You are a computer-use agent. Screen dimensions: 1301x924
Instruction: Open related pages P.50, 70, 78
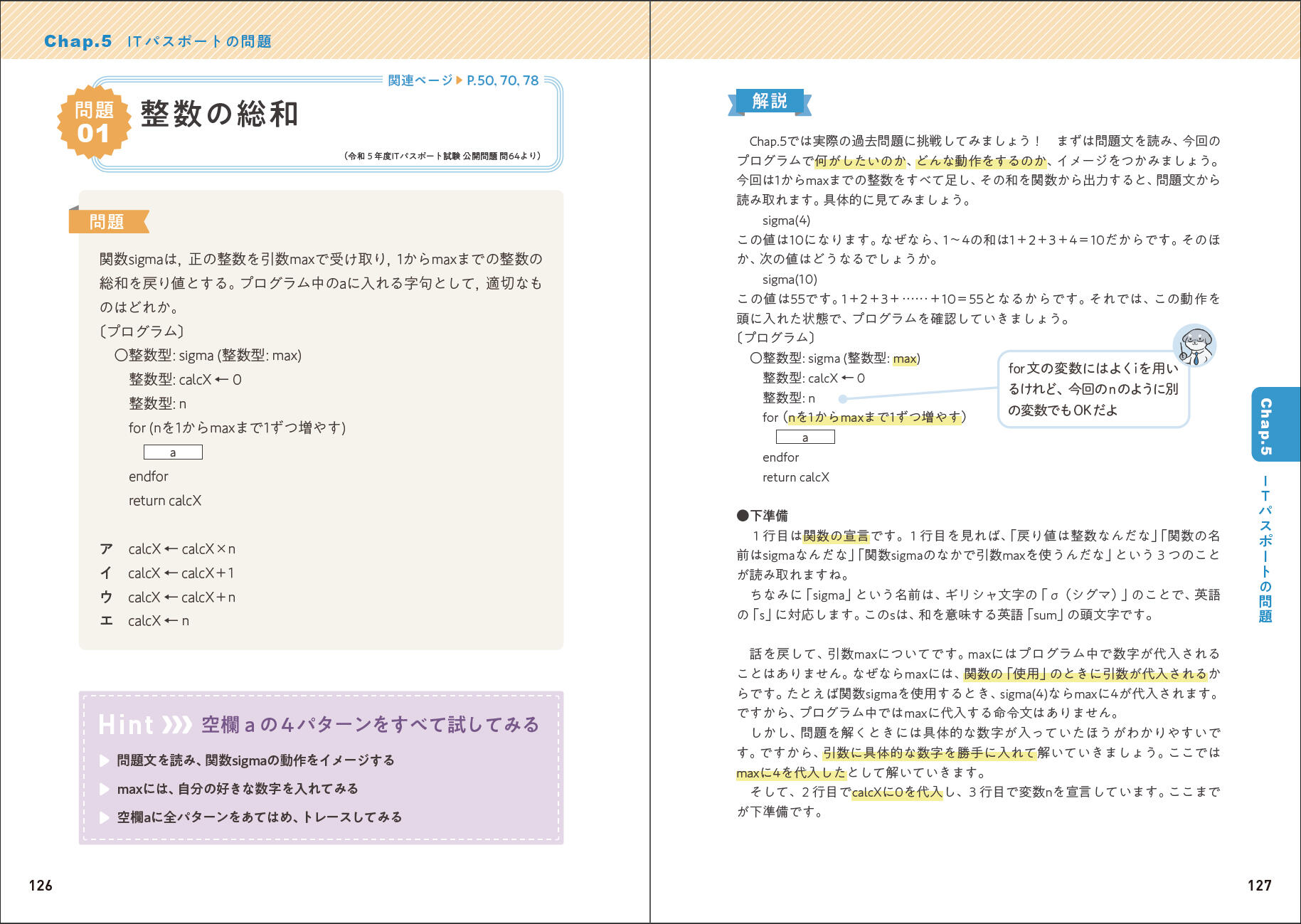[463, 80]
